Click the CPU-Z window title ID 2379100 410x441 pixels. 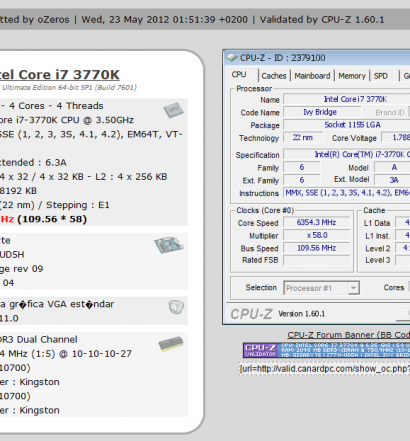(283, 58)
